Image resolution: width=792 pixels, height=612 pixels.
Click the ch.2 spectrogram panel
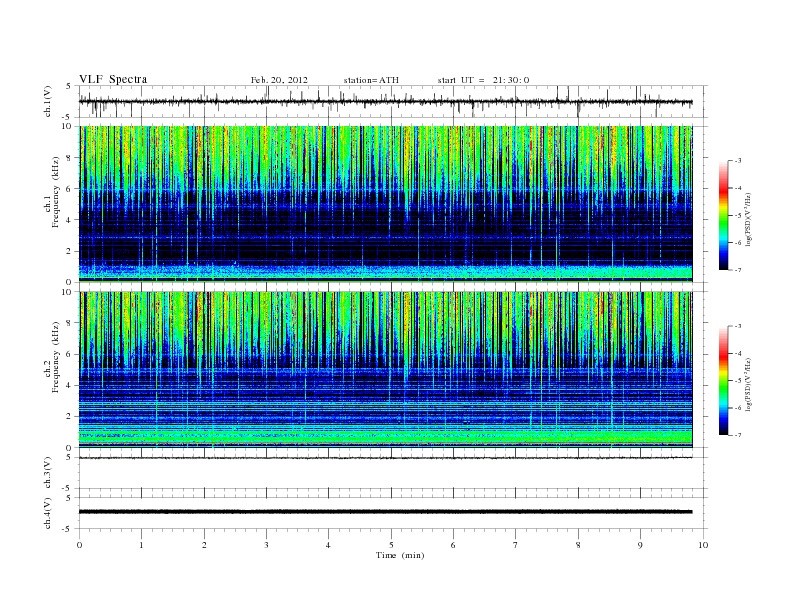(x=385, y=369)
